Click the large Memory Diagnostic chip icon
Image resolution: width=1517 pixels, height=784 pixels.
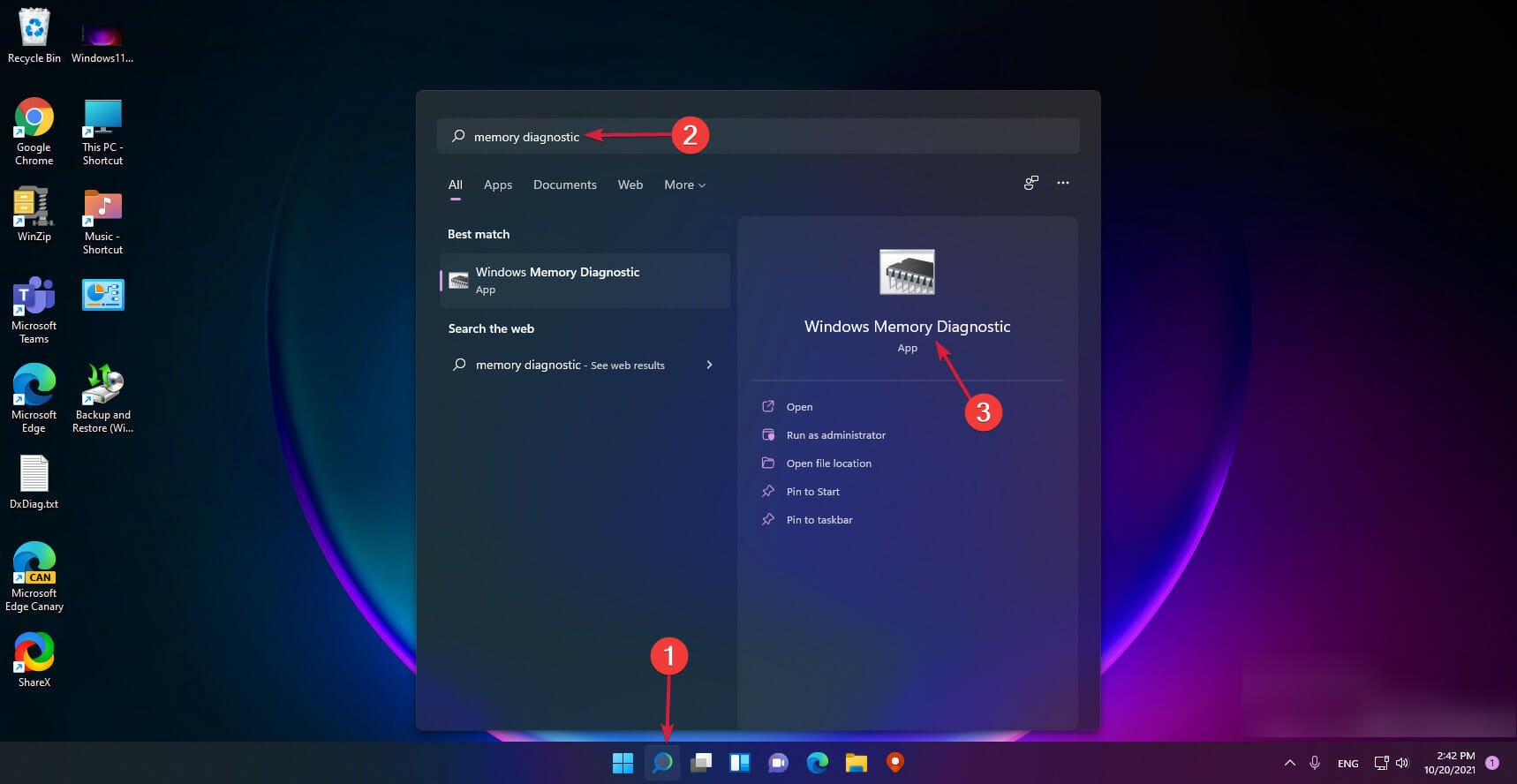coord(907,272)
